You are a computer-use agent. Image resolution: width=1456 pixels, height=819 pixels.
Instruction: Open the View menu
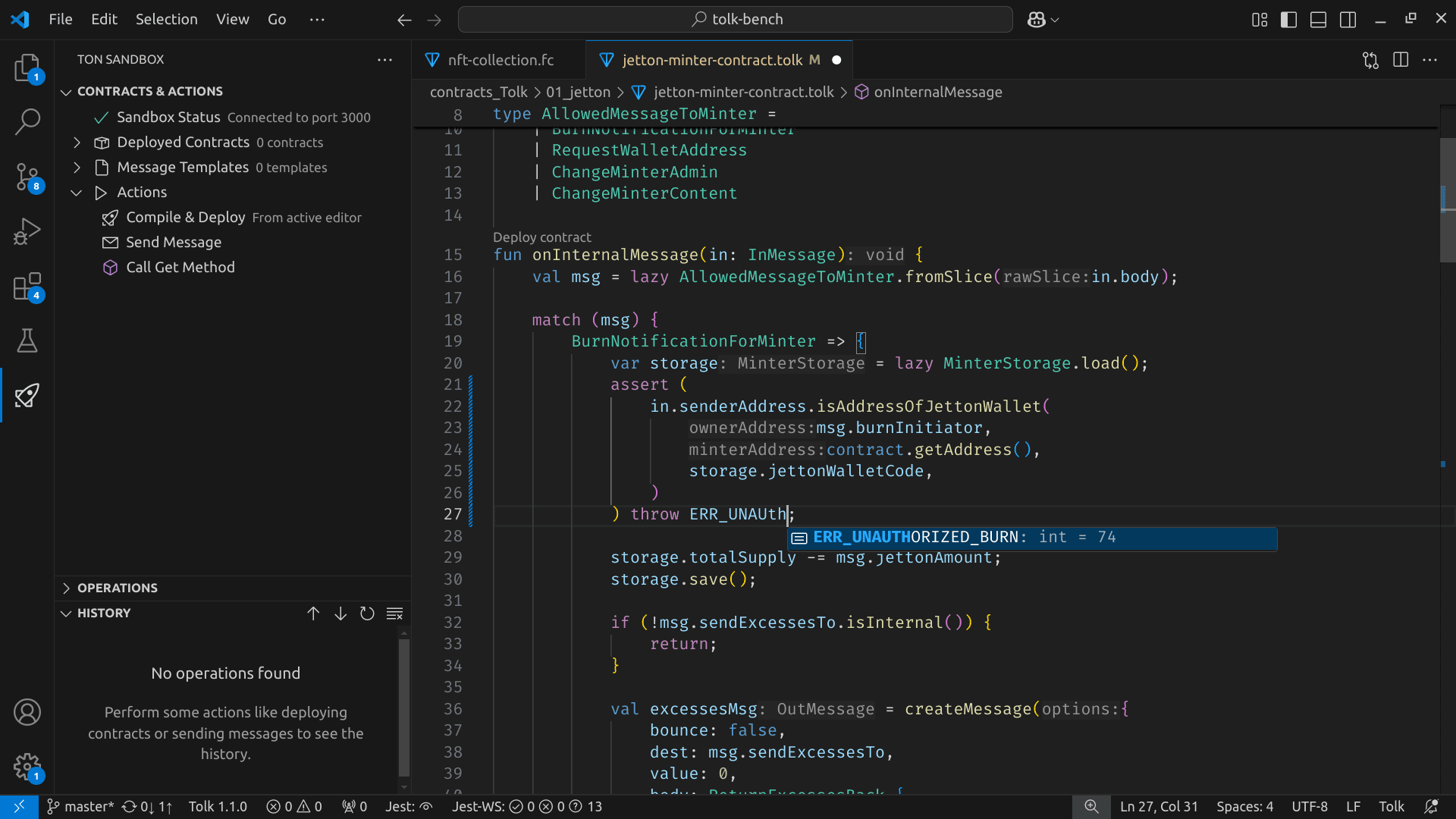click(232, 19)
